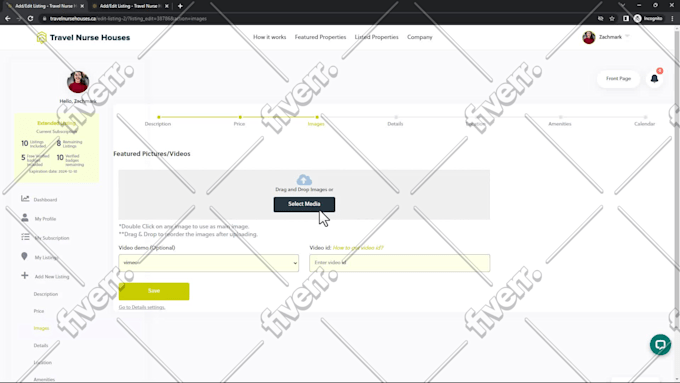Follow Go to Details settings link
Screen dimensions: 680x383
coord(142,307)
